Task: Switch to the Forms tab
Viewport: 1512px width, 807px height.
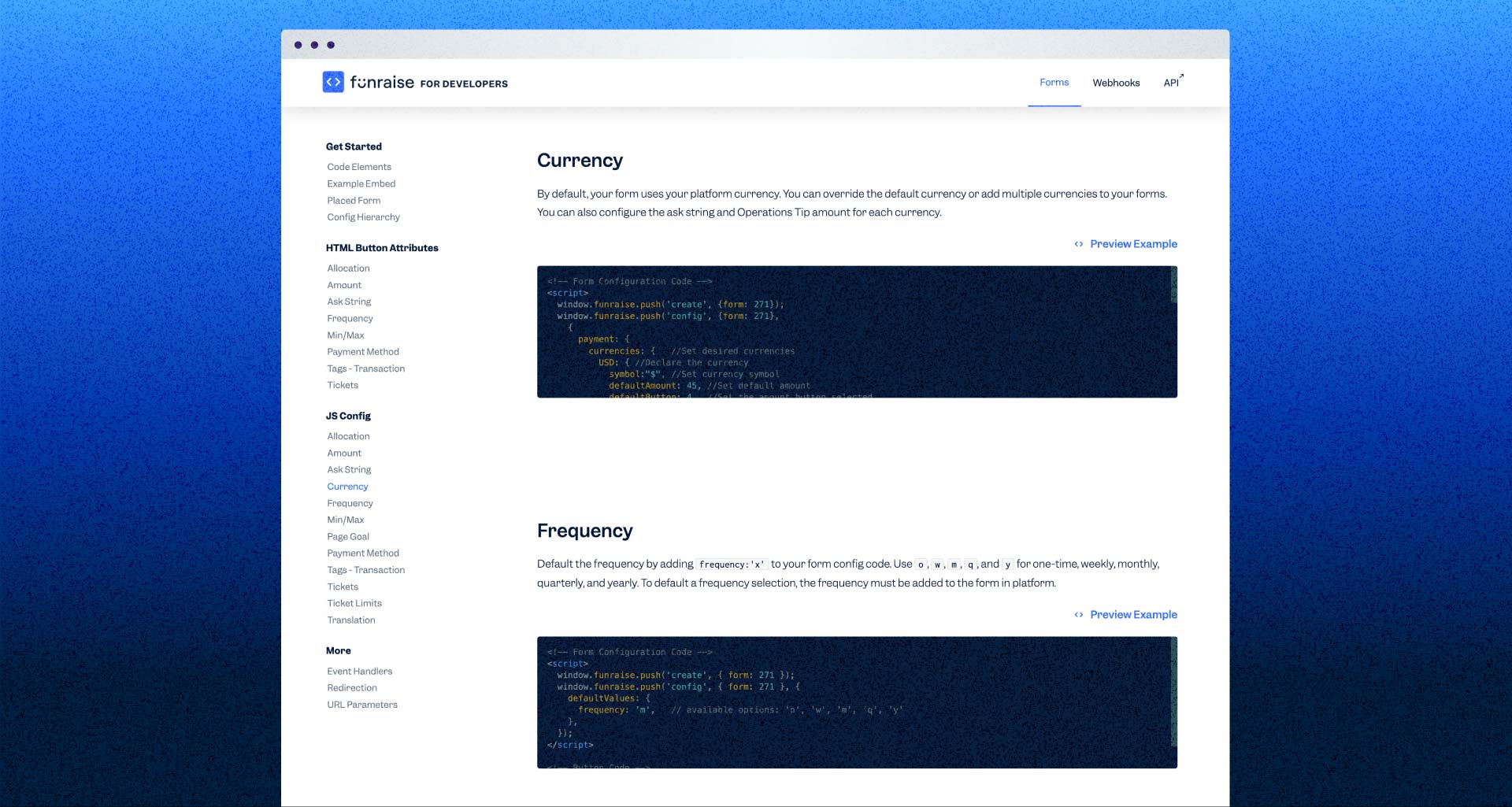Action: [x=1054, y=82]
